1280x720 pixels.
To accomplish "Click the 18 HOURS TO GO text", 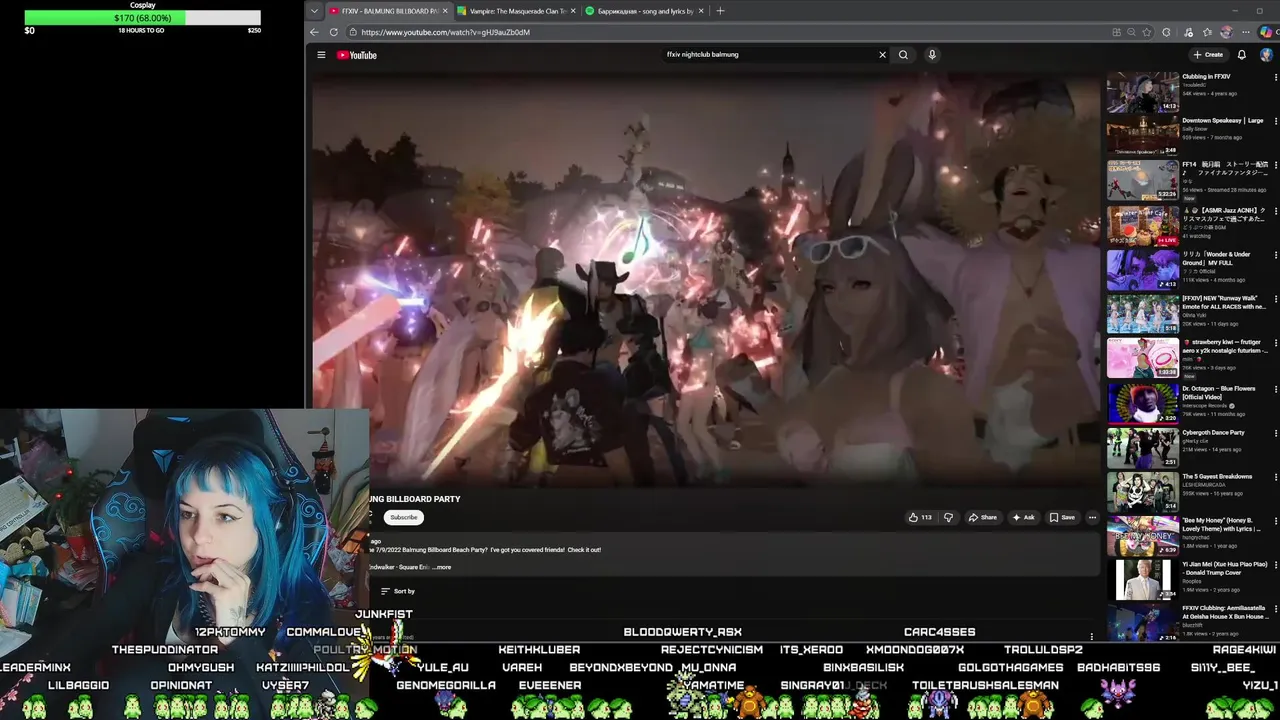I will [141, 31].
